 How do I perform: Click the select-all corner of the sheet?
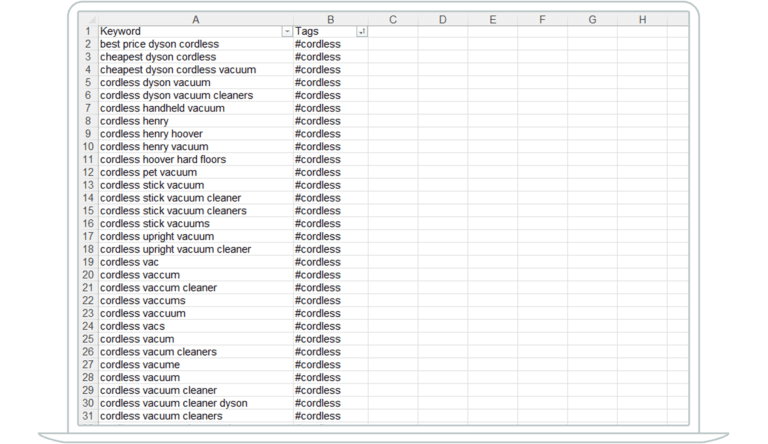[x=89, y=20]
